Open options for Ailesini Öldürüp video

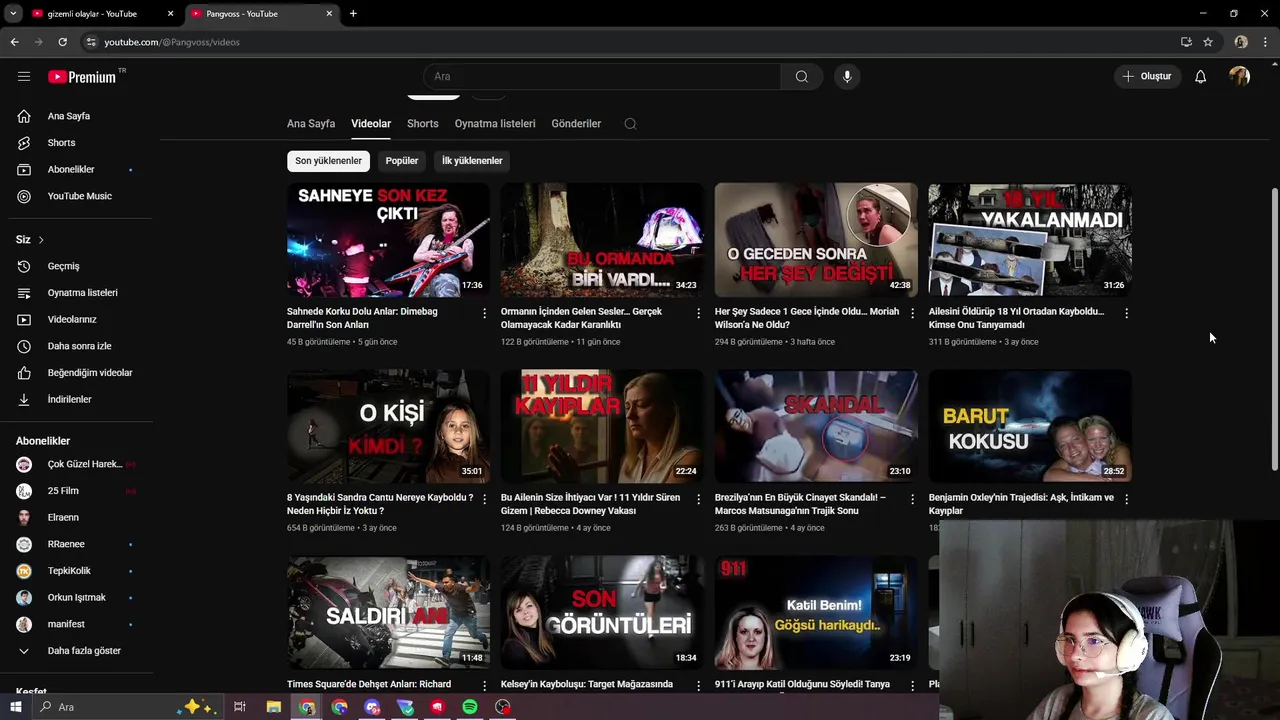tap(1127, 313)
